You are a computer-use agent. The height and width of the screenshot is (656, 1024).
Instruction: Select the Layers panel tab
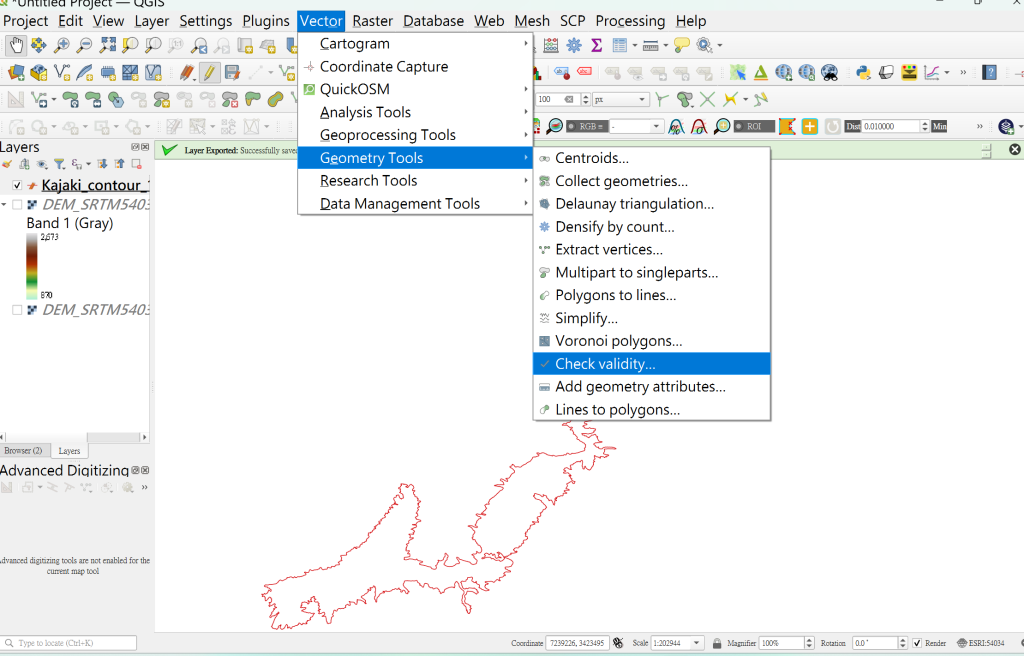click(69, 451)
